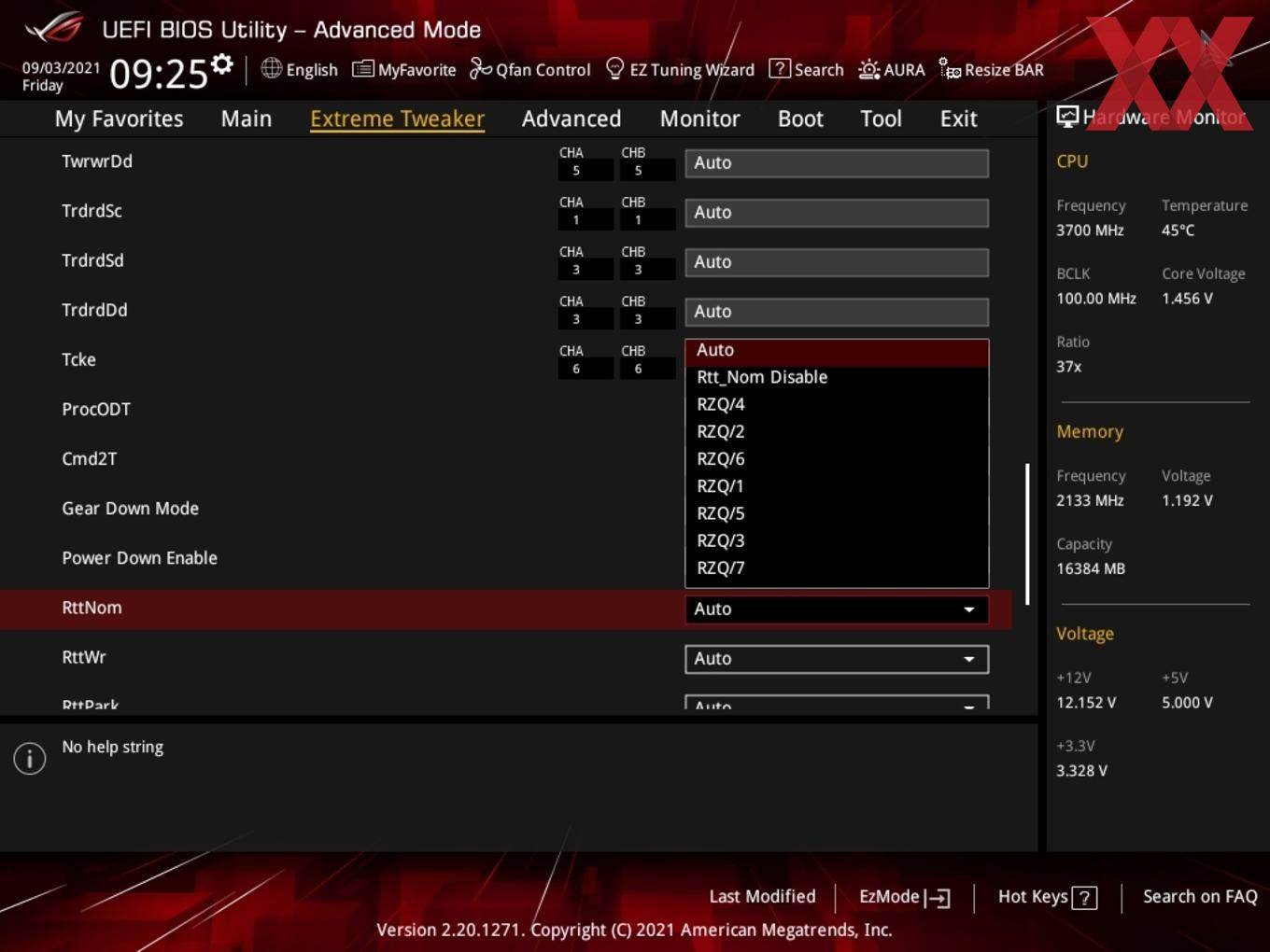Image resolution: width=1270 pixels, height=952 pixels.
Task: Switch to the Main tab
Action: (x=247, y=119)
